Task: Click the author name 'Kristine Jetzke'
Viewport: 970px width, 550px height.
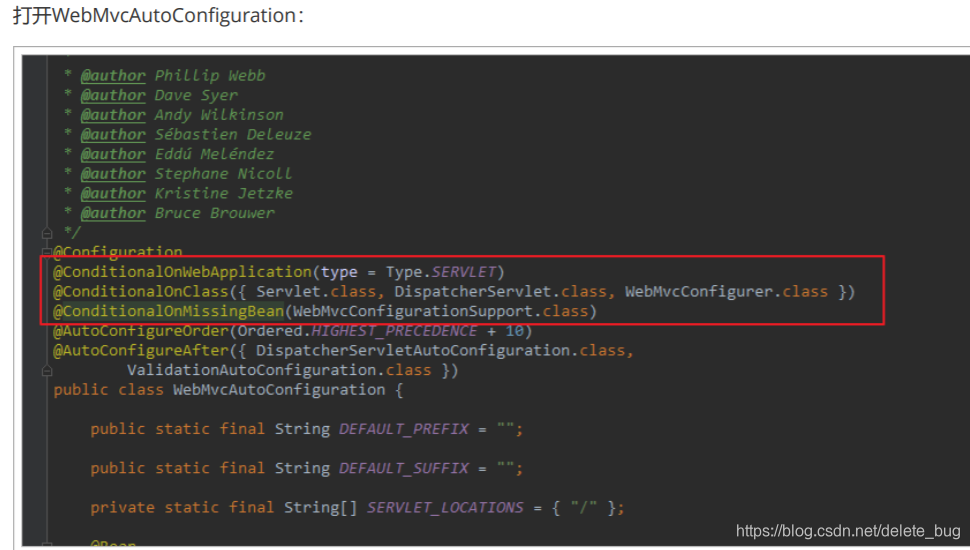Action: (x=223, y=194)
